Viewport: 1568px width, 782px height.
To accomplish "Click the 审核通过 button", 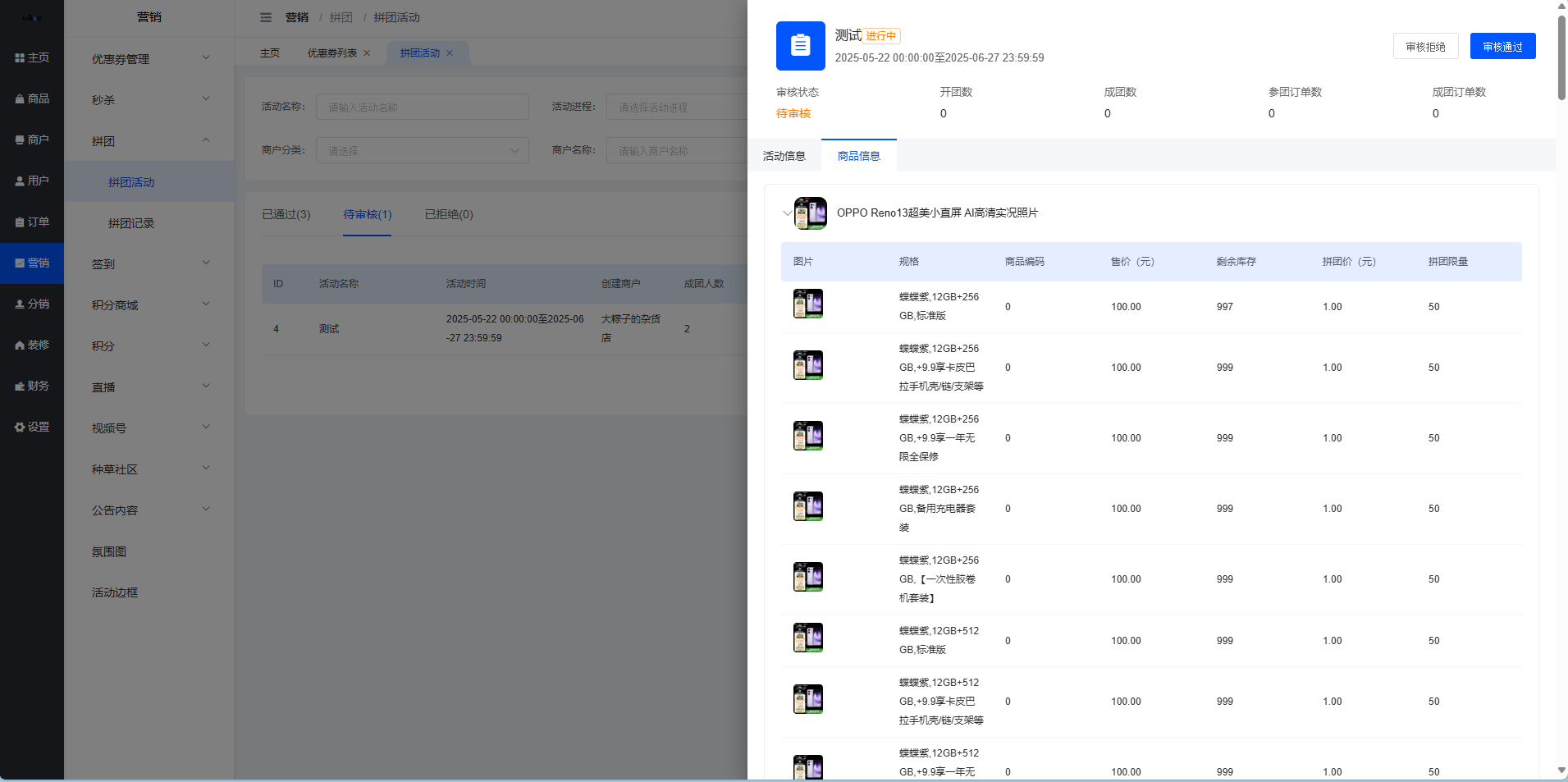I will pyautogui.click(x=1502, y=47).
